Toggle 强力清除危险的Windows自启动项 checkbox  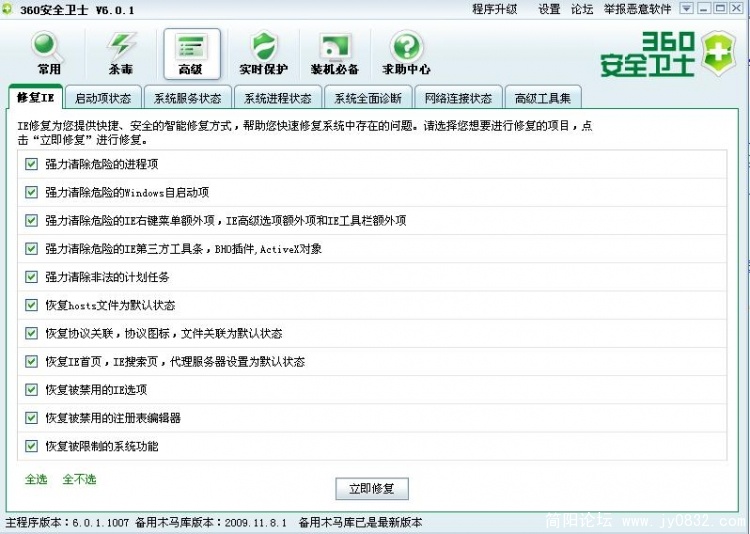point(32,192)
